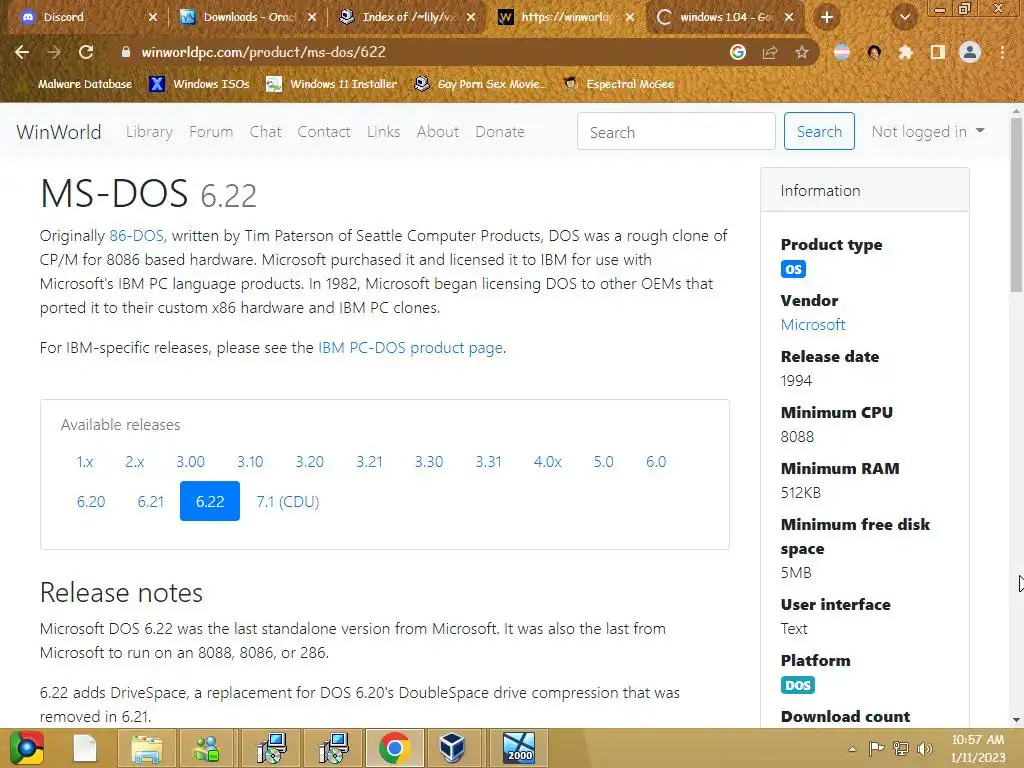Toggle the browser side panel icon
This screenshot has width=1024, height=768.
point(938,52)
